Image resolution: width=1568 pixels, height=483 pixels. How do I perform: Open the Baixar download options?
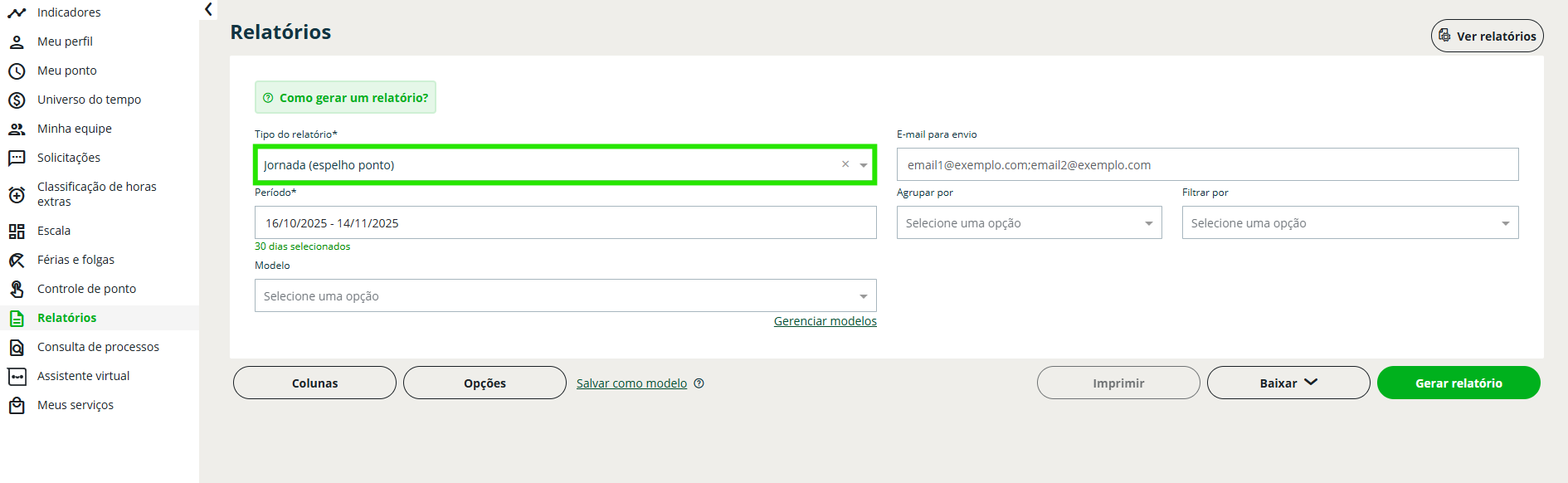pos(1288,383)
